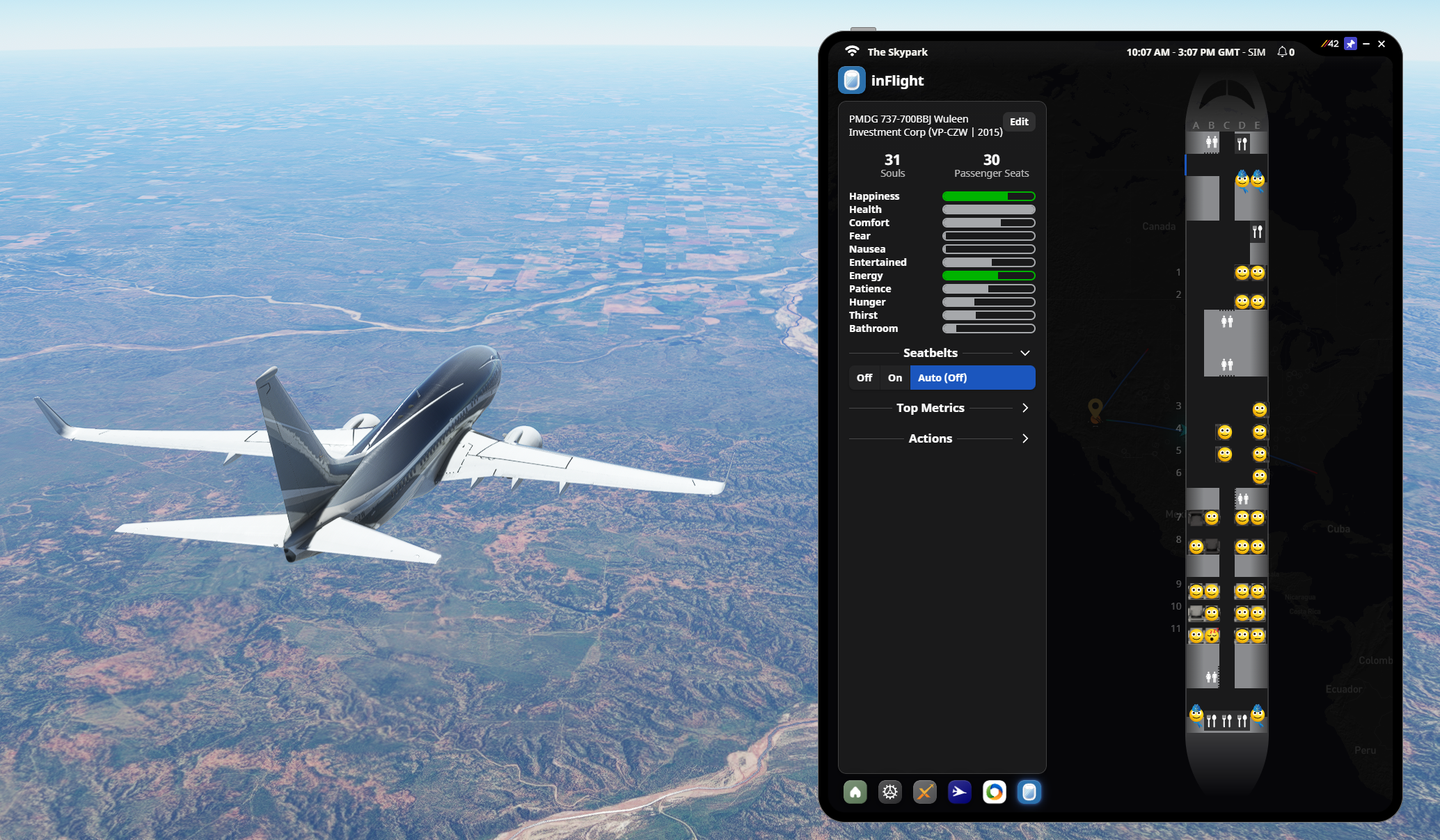The height and width of the screenshot is (840, 1440).
Task: Toggle seatbelts to On mode
Action: (x=894, y=377)
